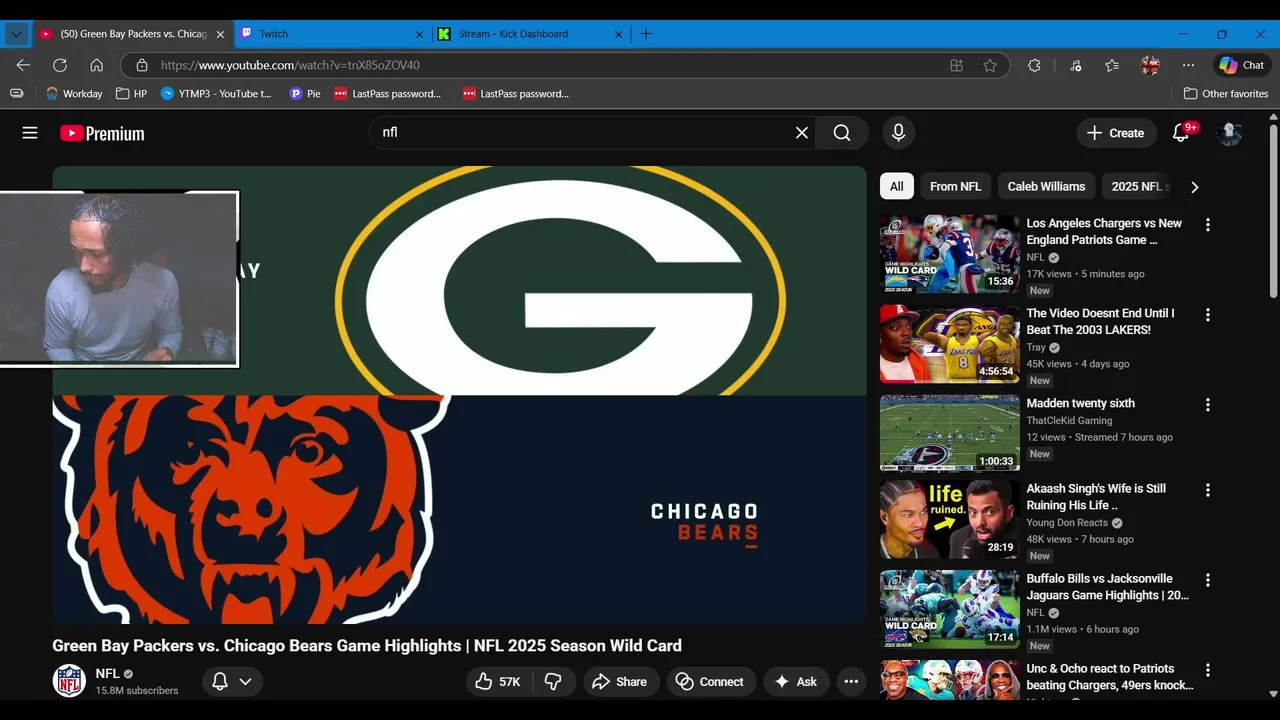
Task: Start voice search with microphone
Action: coord(898,133)
